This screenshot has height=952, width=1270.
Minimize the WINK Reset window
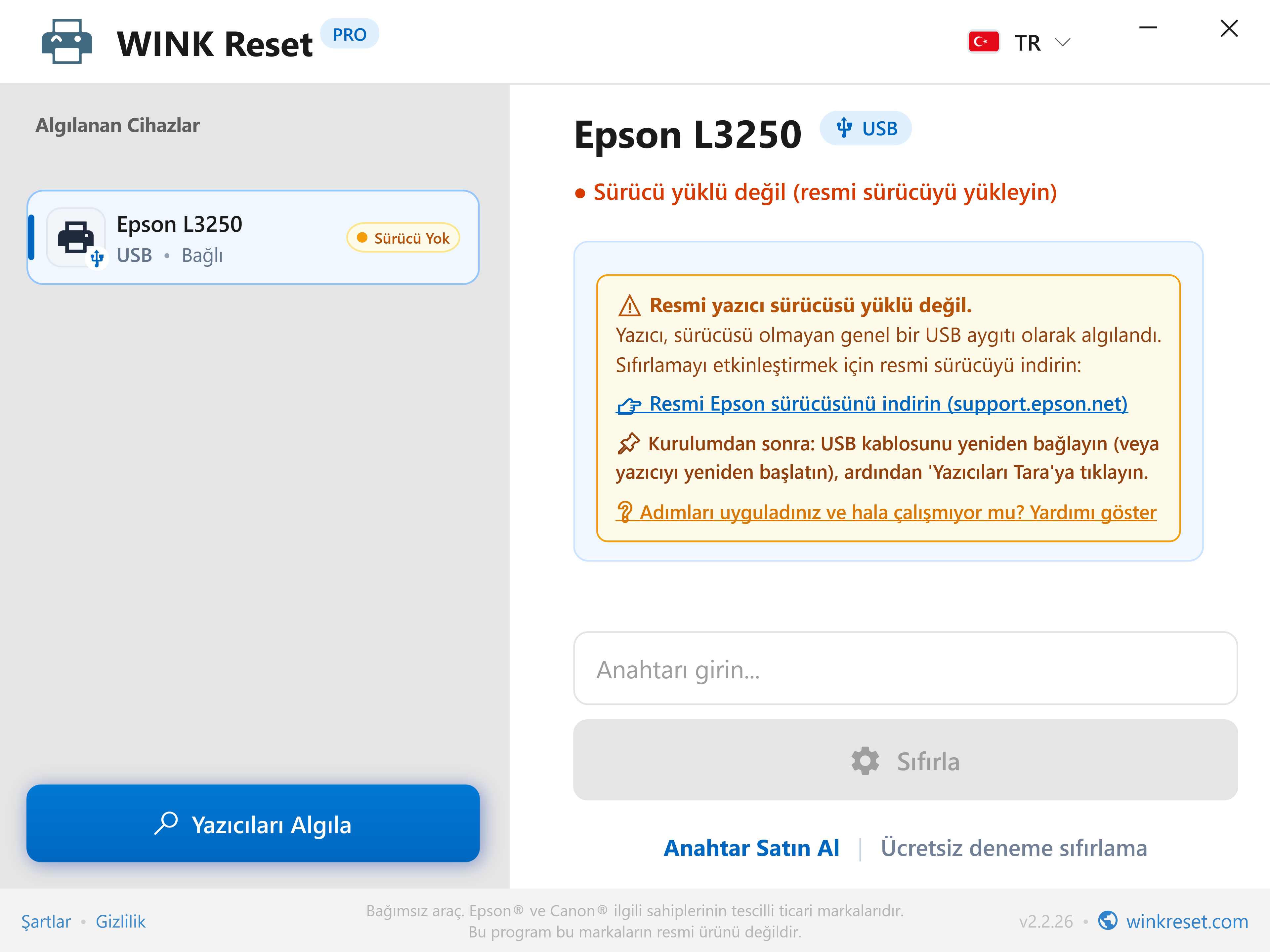click(1148, 27)
